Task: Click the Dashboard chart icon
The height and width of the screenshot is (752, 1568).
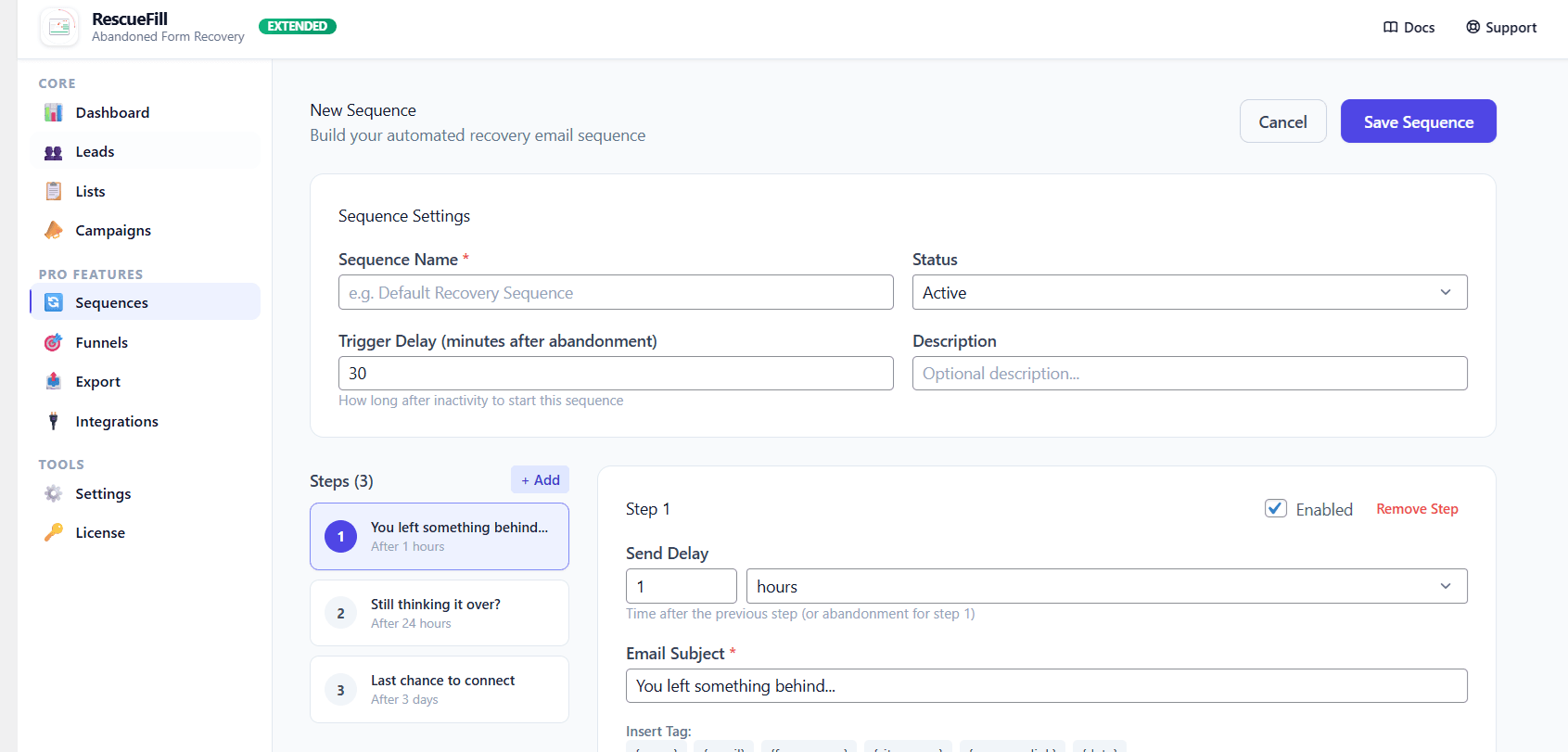Action: [54, 112]
